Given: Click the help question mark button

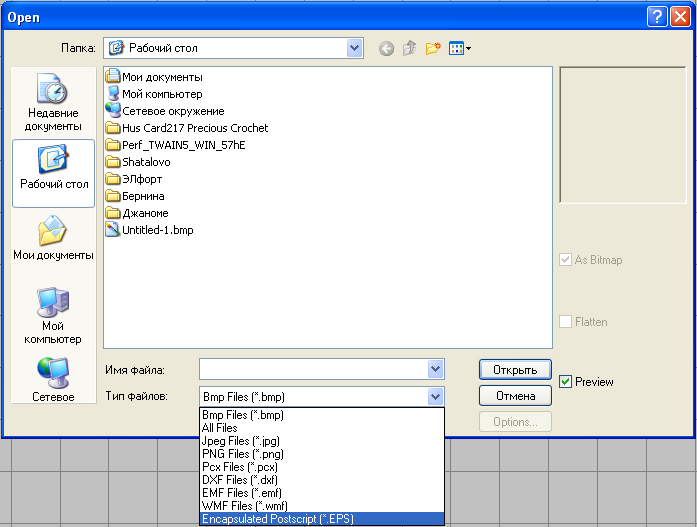Looking at the screenshot, I should (656, 16).
